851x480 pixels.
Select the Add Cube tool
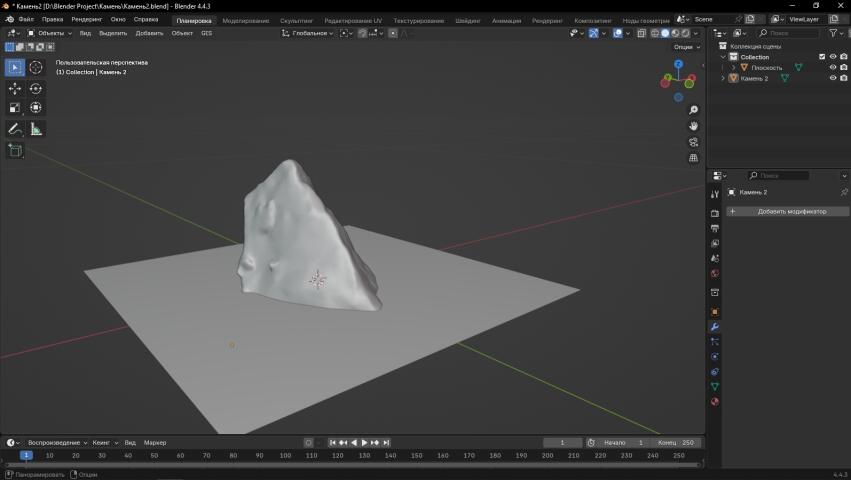pos(15,150)
